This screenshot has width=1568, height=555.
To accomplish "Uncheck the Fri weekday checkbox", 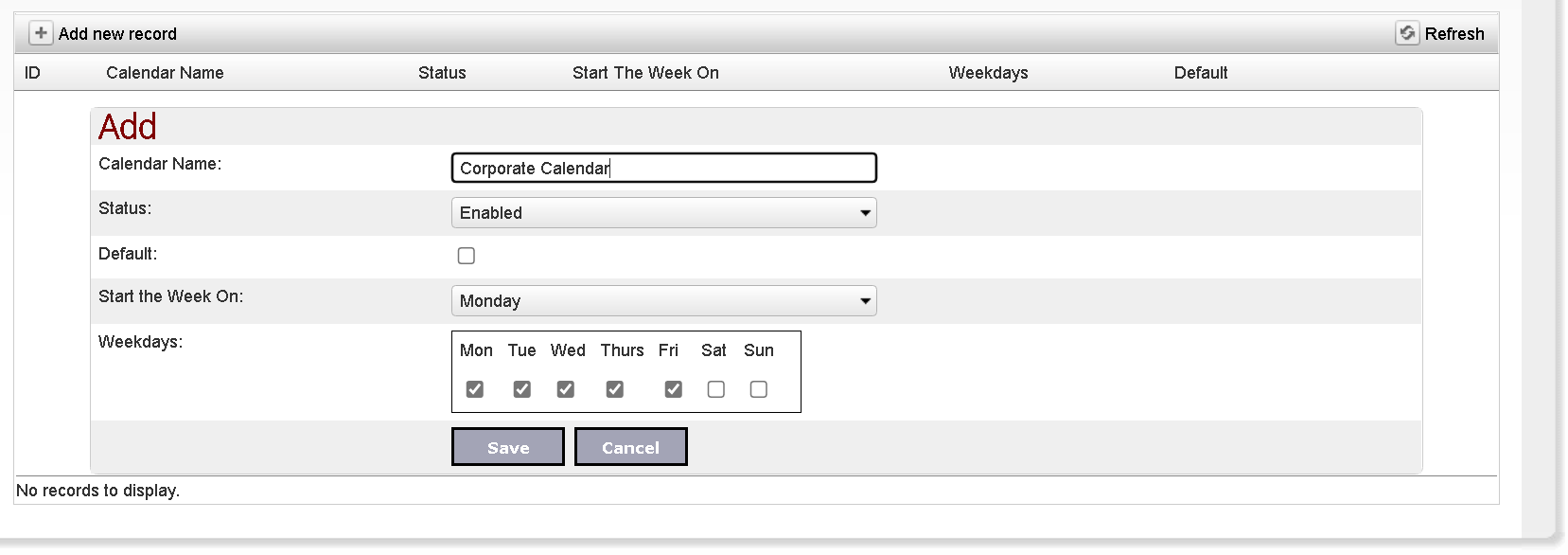I will click(x=674, y=389).
